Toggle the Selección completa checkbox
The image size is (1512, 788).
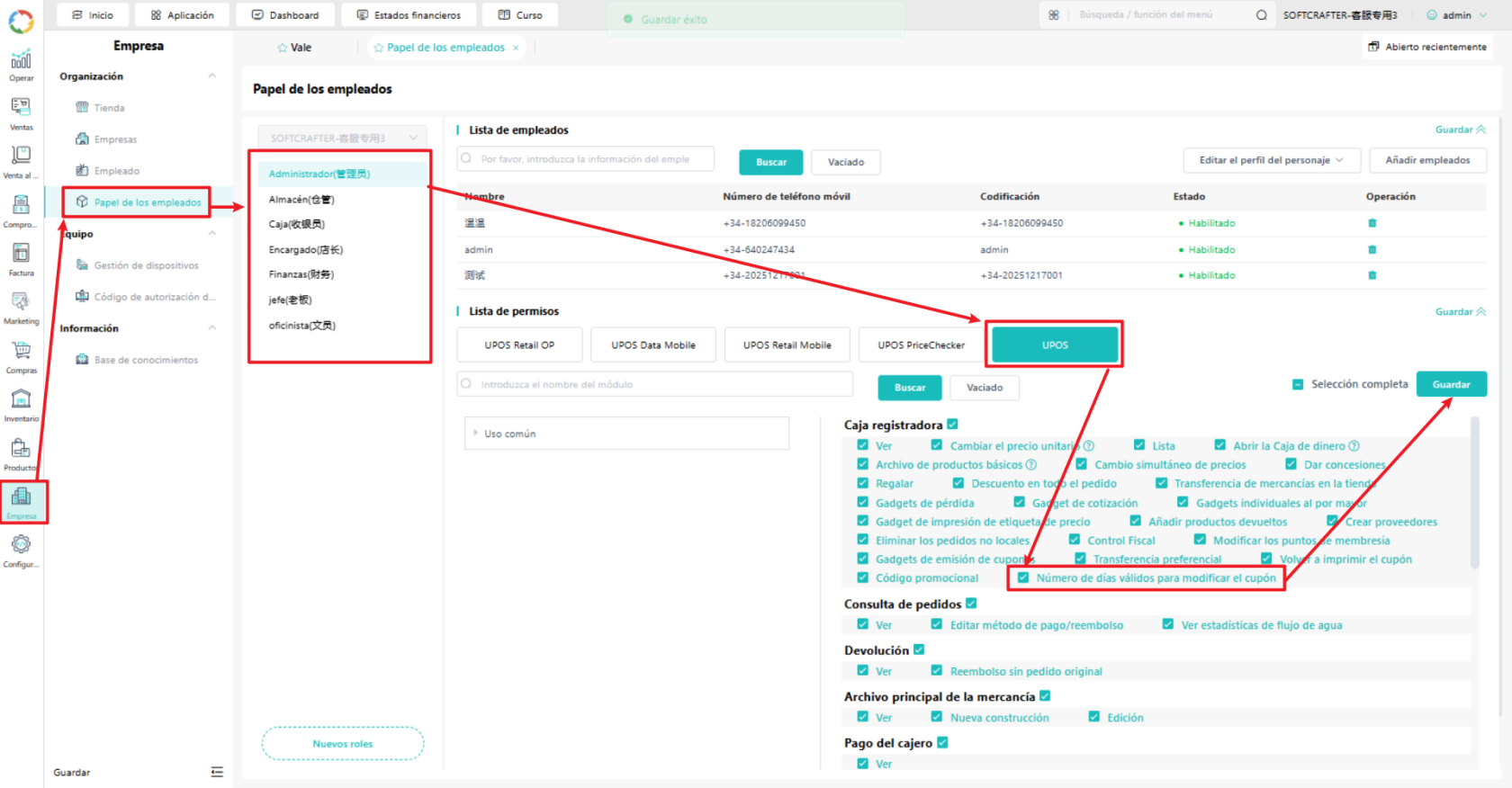click(x=1298, y=384)
